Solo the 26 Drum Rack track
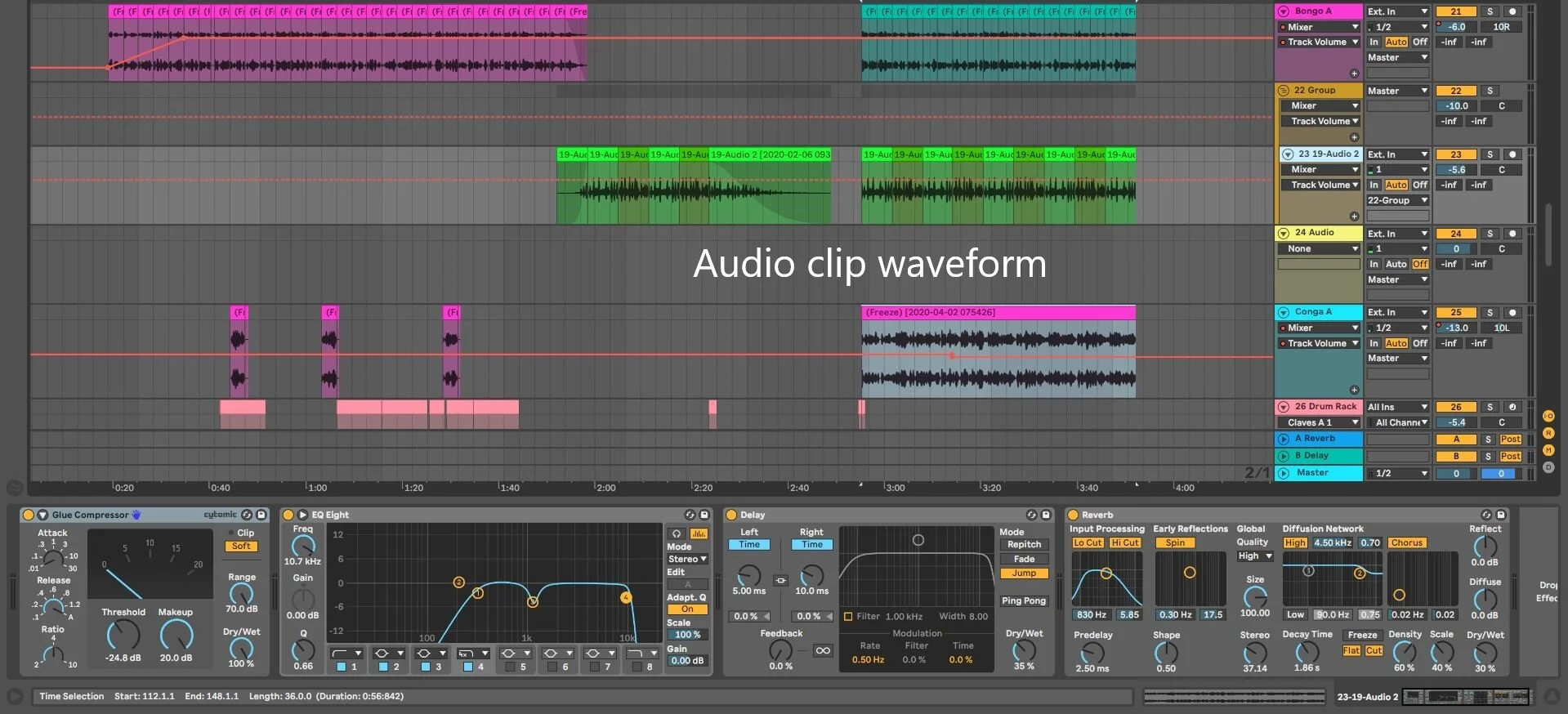The width and height of the screenshot is (1568, 714). (1490, 408)
